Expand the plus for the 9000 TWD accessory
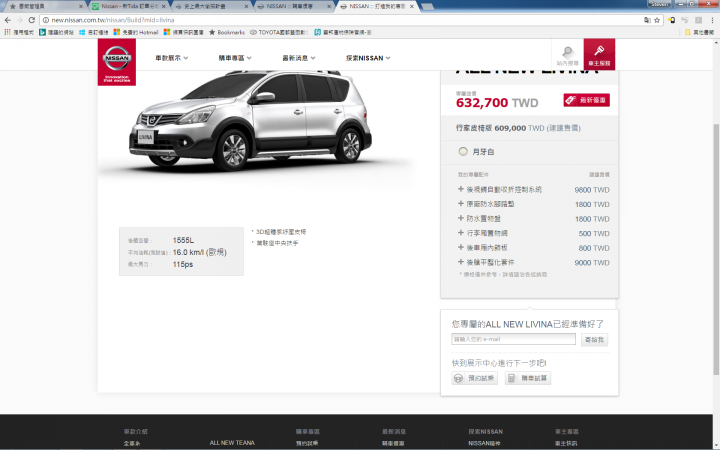720x450 pixels. coord(461,262)
